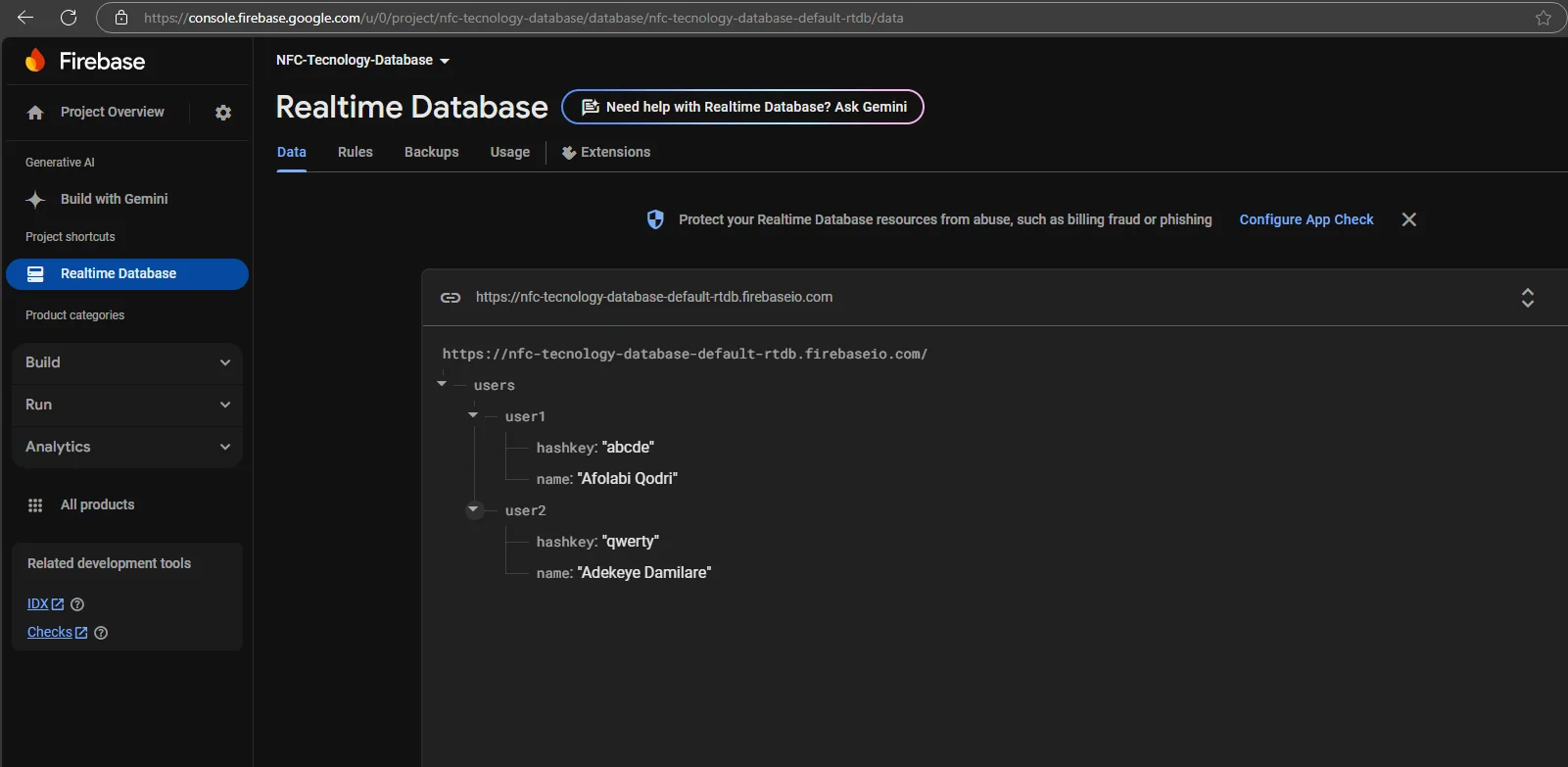Collapse the users node
1568x767 pixels.
[x=442, y=384]
